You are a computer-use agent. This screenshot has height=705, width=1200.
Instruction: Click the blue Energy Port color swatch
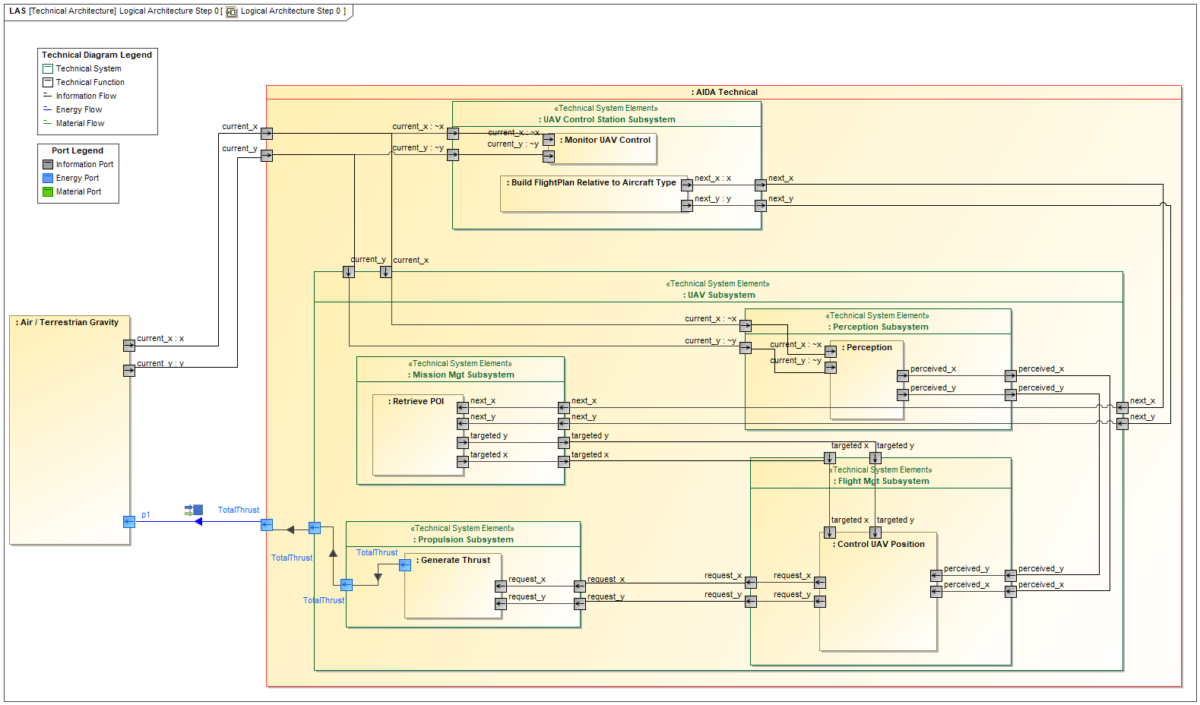pyautogui.click(x=47, y=177)
